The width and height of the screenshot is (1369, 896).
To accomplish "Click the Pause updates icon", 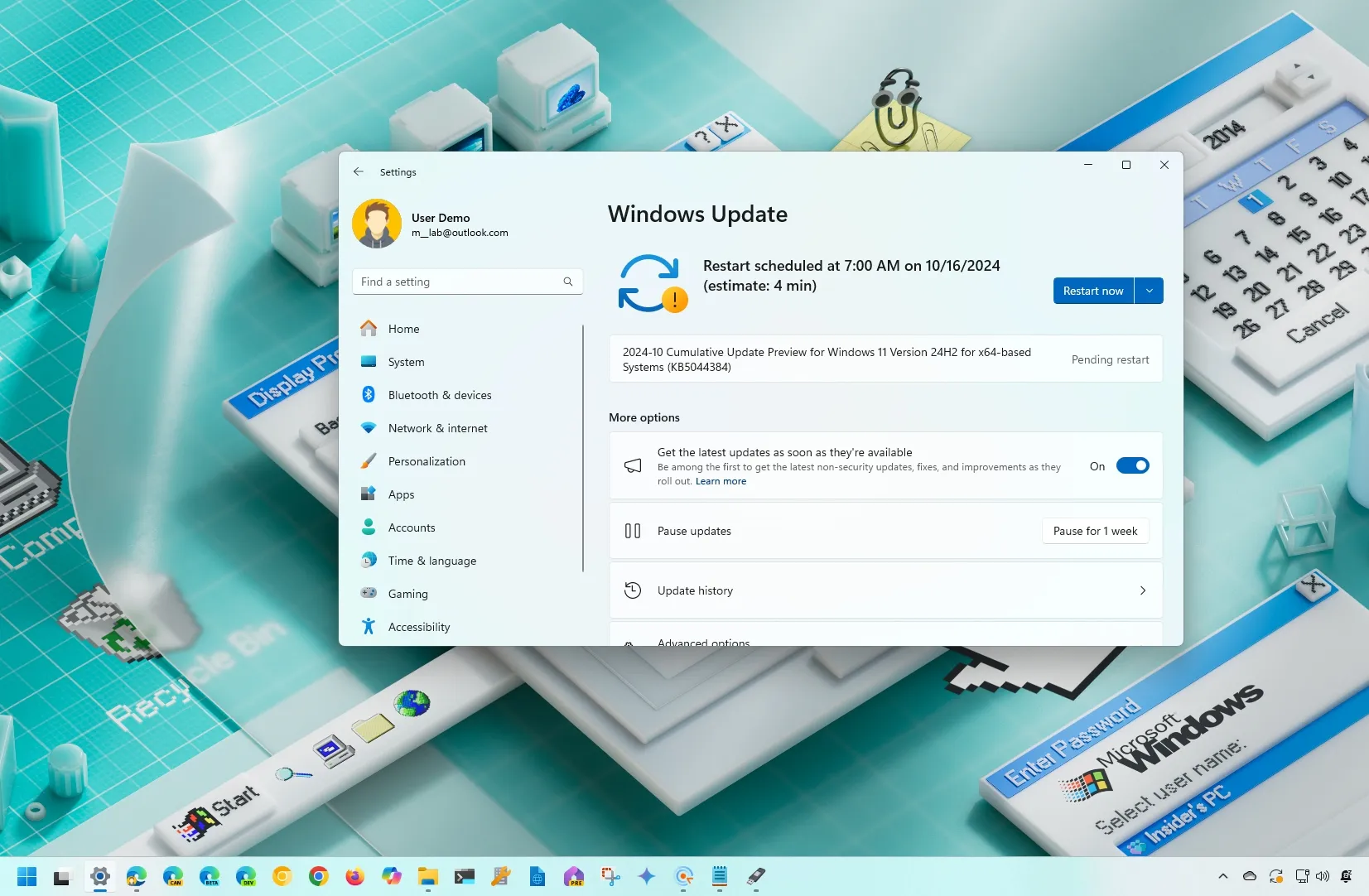I will 633,531.
